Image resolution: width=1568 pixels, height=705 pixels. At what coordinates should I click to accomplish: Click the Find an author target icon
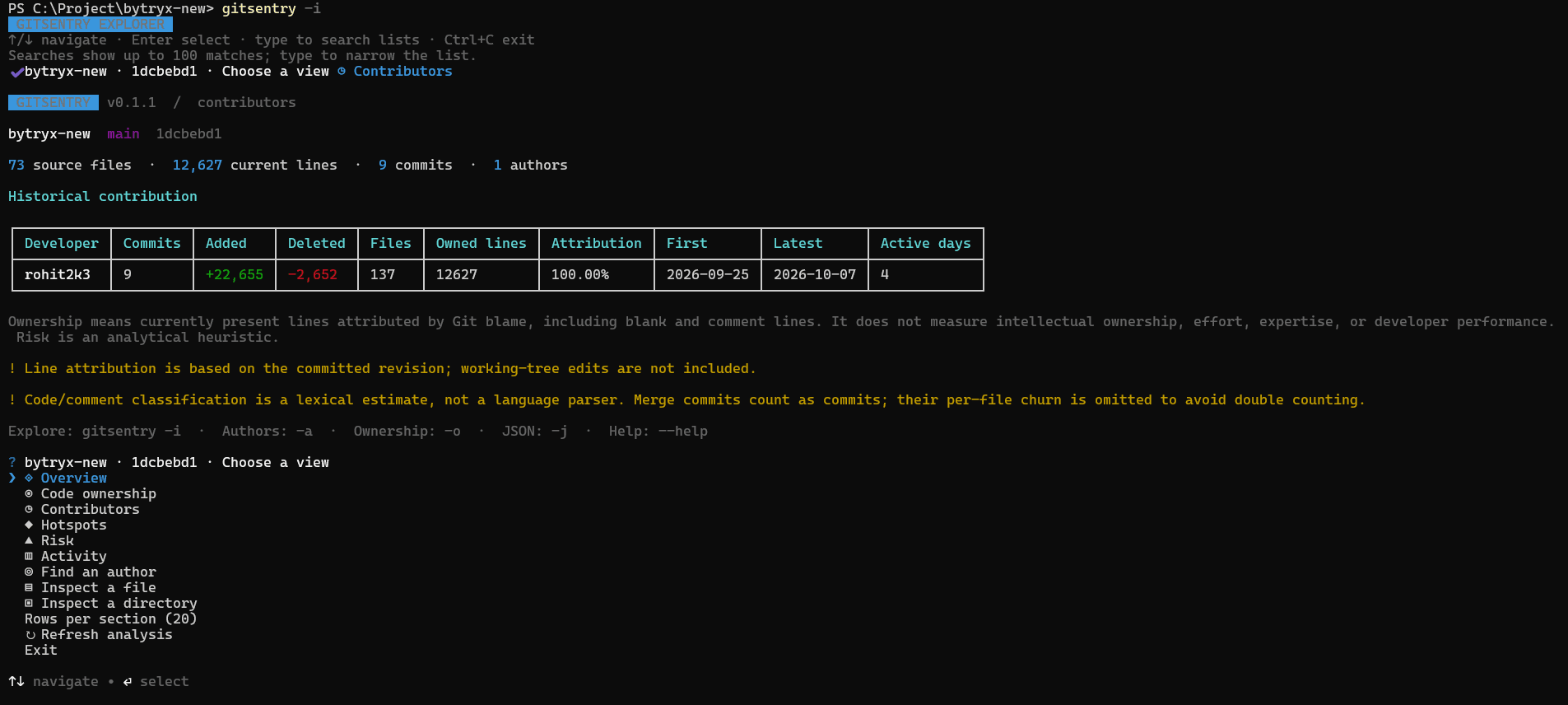(29, 572)
